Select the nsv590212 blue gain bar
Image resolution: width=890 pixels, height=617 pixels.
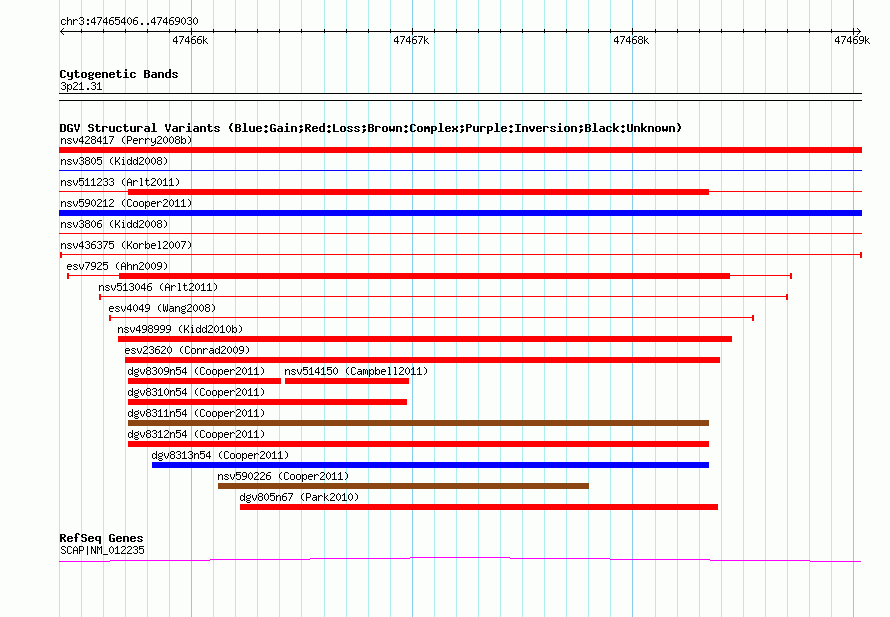[x=460, y=213]
